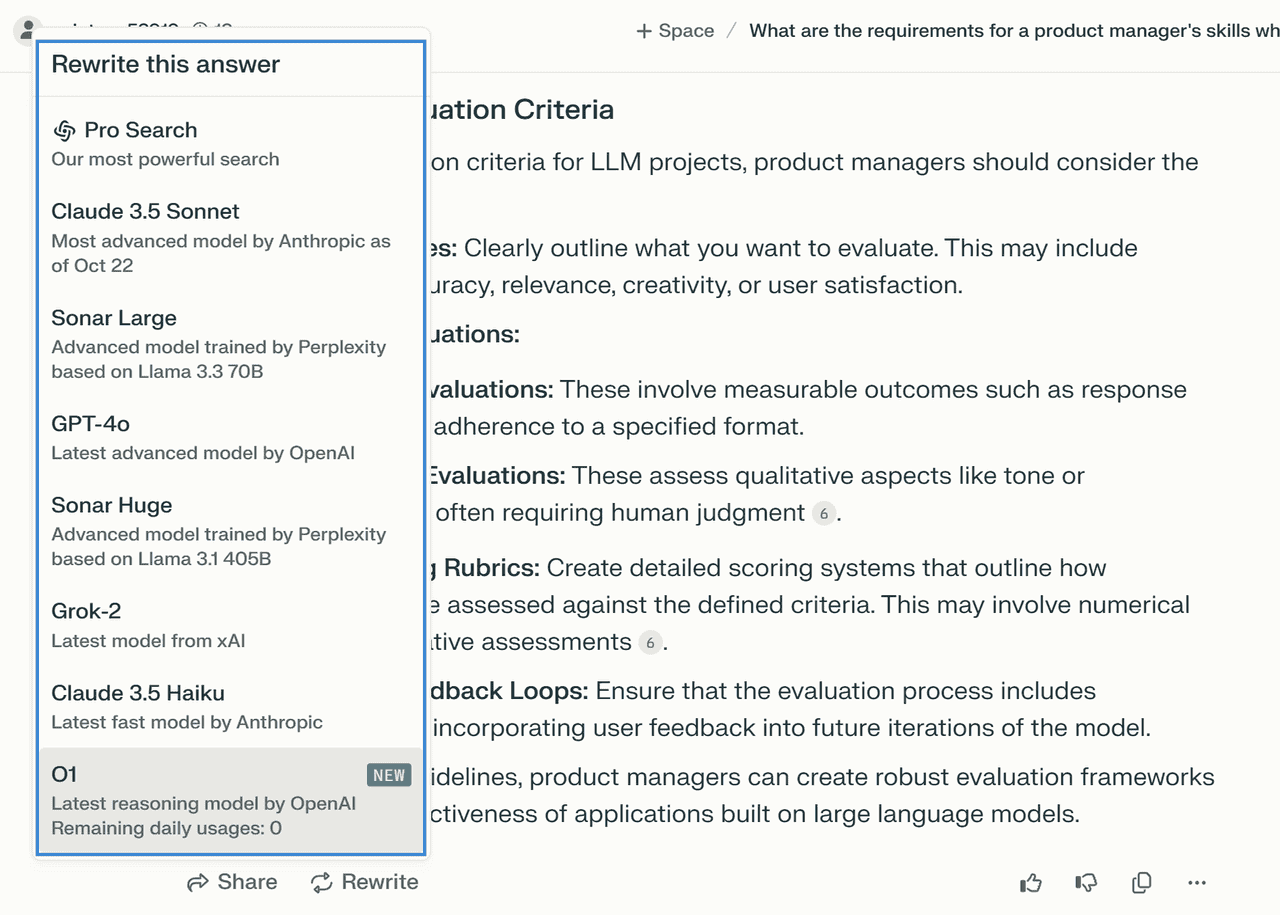Pick Sonar Large model
Image resolution: width=1280 pixels, height=915 pixels.
[230, 344]
